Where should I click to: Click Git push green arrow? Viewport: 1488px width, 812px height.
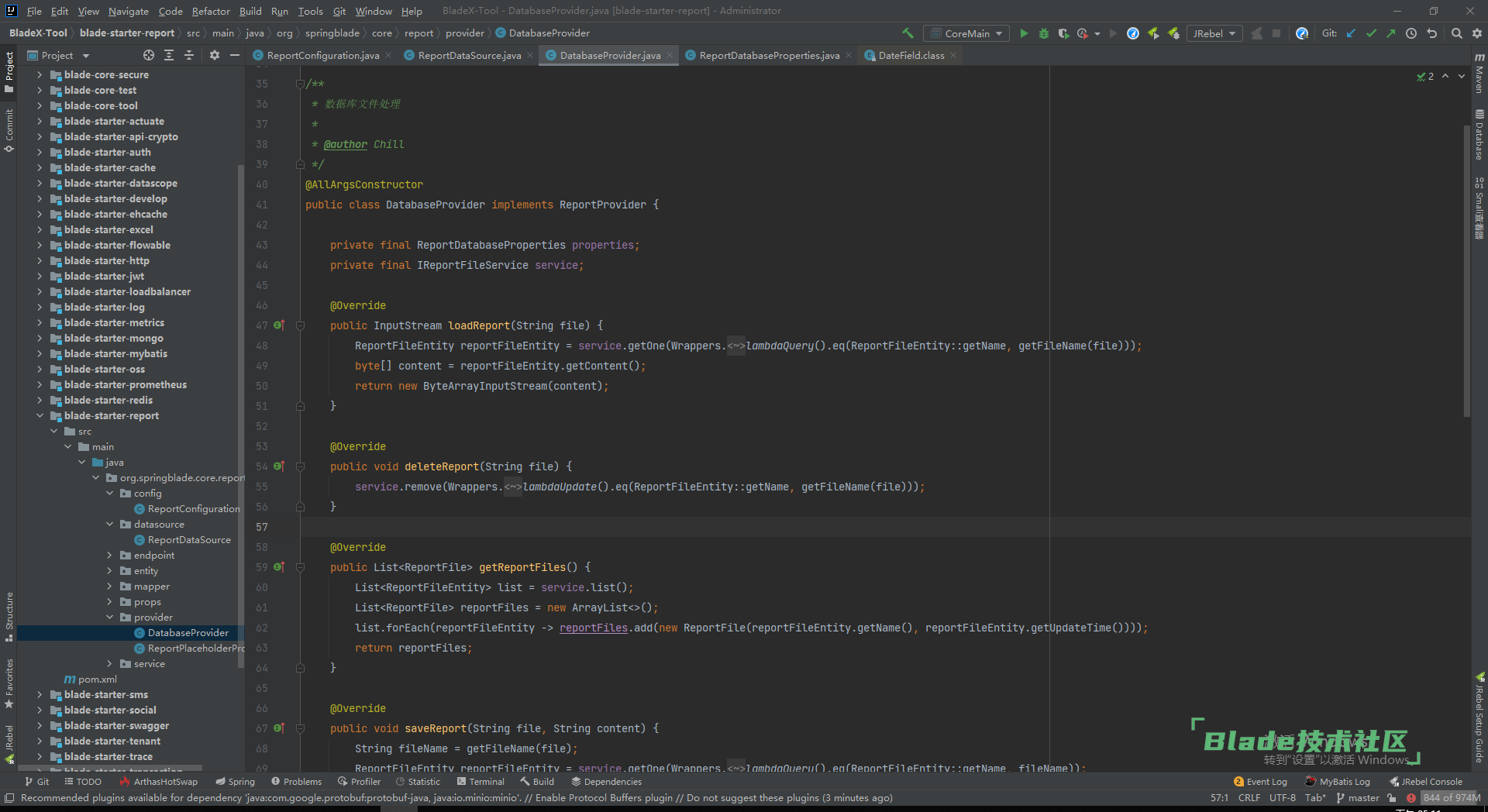[x=1391, y=33]
